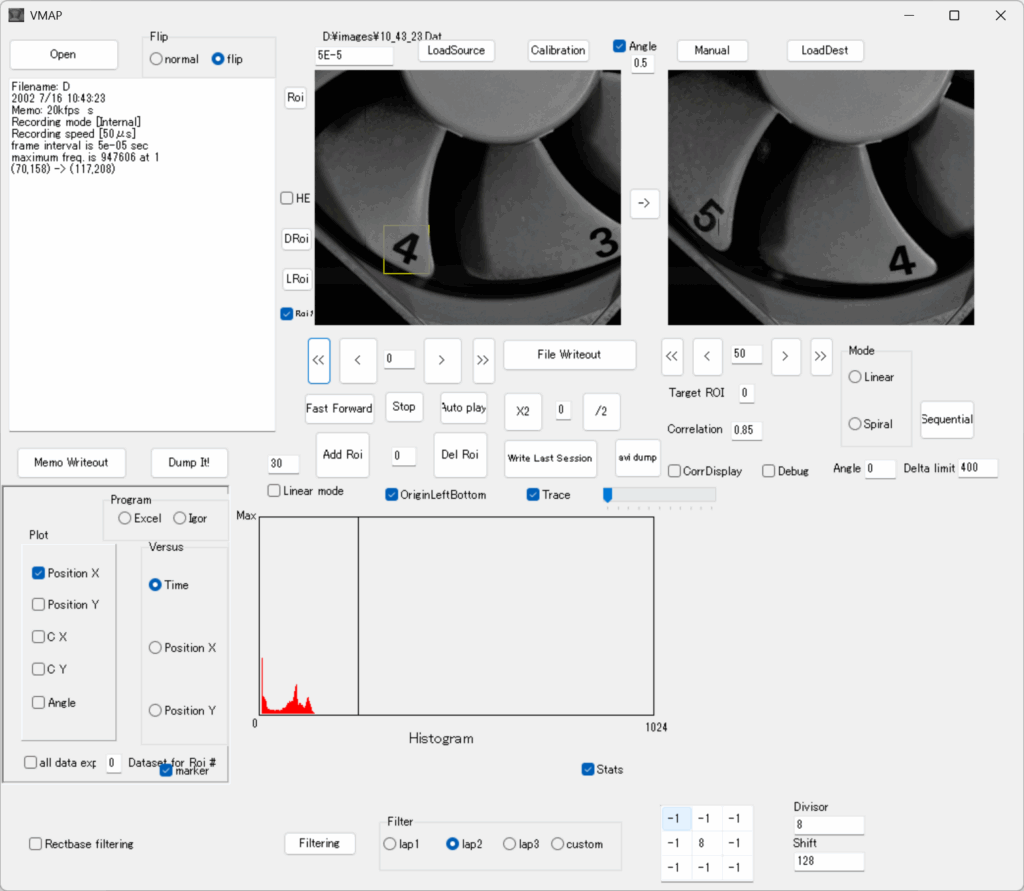Toggle the Stats checkbox
Screen dimensions: 1024x891
[588, 769]
